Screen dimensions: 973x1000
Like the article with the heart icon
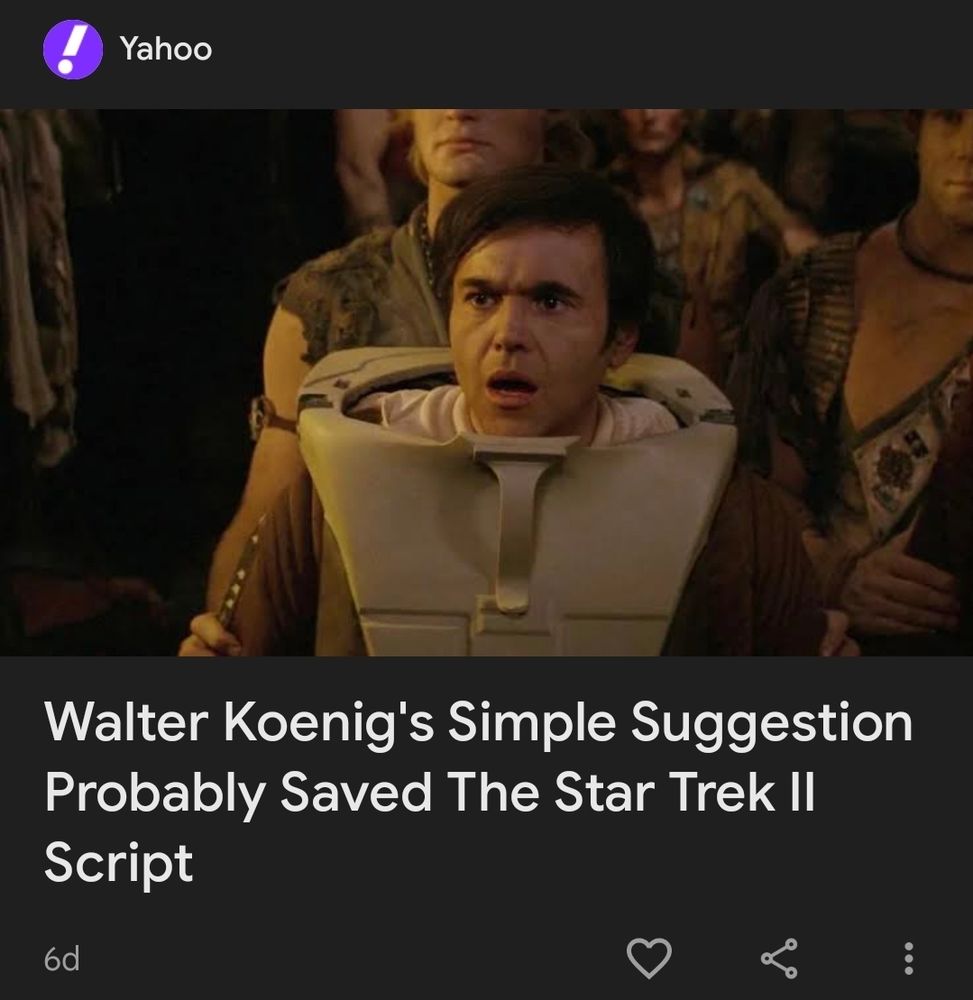click(x=649, y=958)
